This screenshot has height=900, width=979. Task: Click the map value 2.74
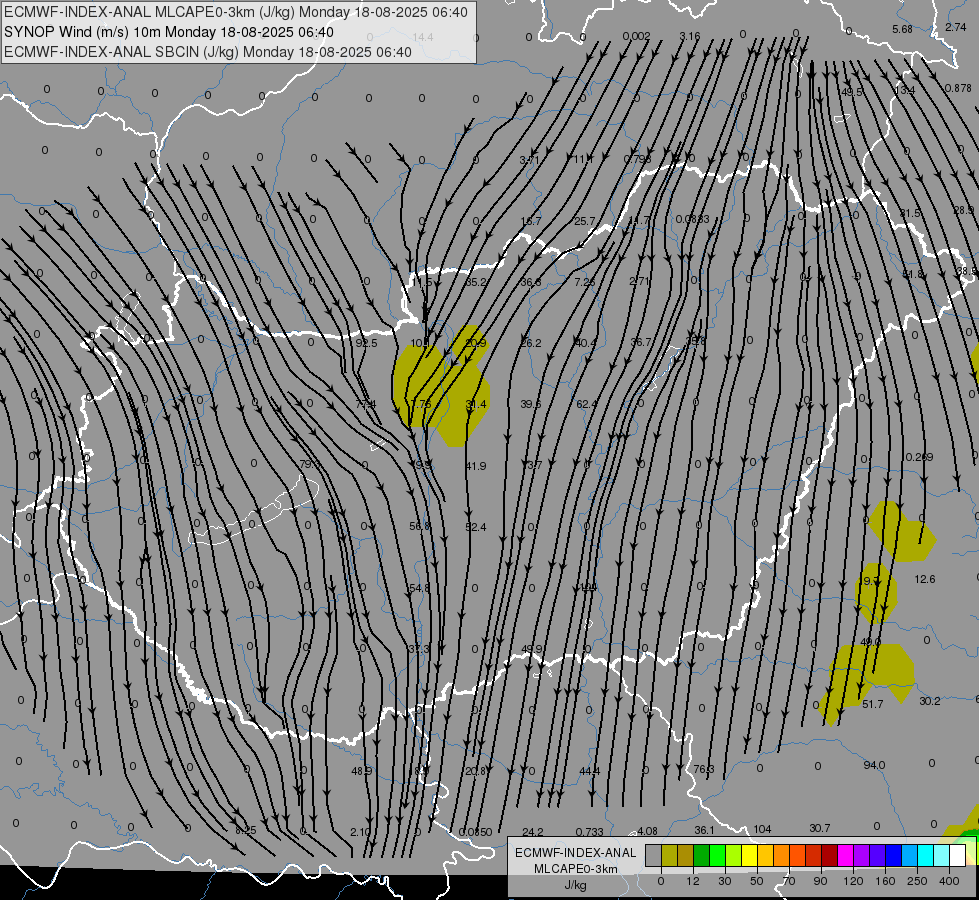pos(956,27)
